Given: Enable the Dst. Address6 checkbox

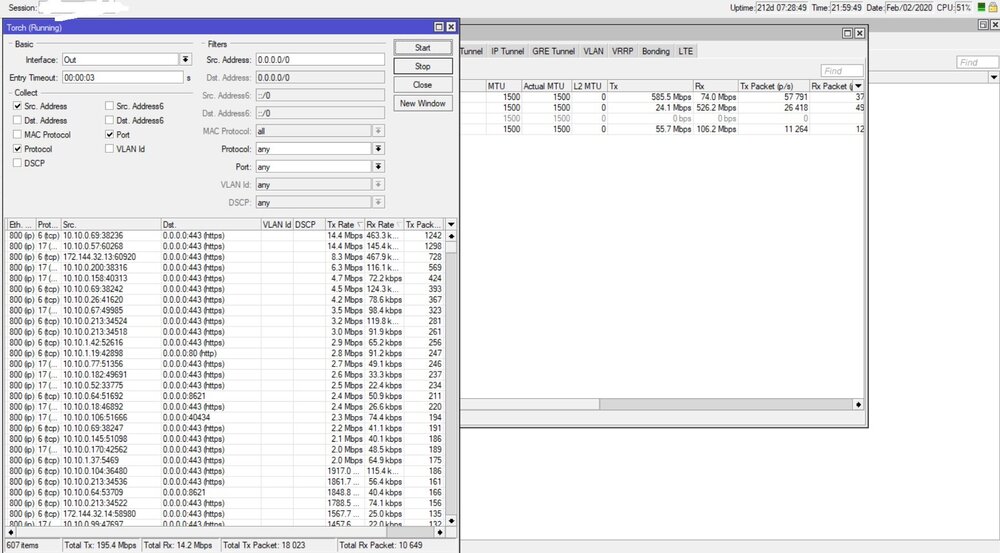Looking at the screenshot, I should (110, 120).
